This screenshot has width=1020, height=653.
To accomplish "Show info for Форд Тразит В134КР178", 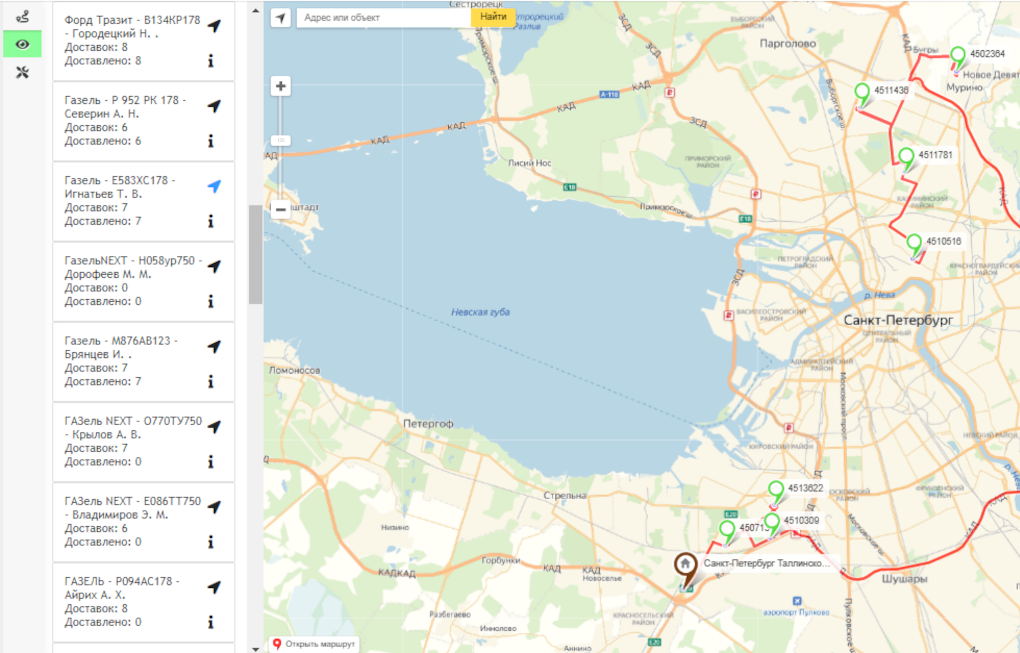I will pos(211,61).
